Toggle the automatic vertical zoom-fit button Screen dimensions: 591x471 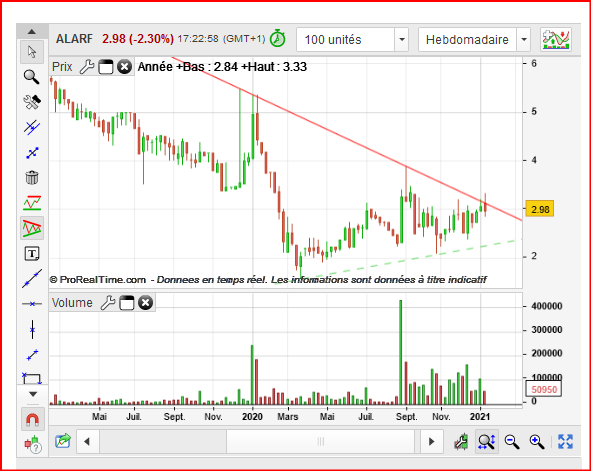click(x=487, y=441)
